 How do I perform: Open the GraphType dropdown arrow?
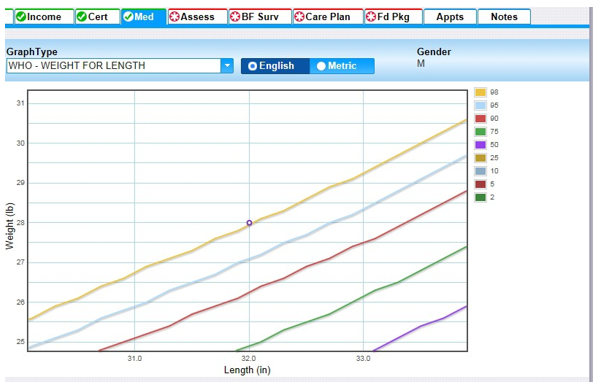pos(227,66)
